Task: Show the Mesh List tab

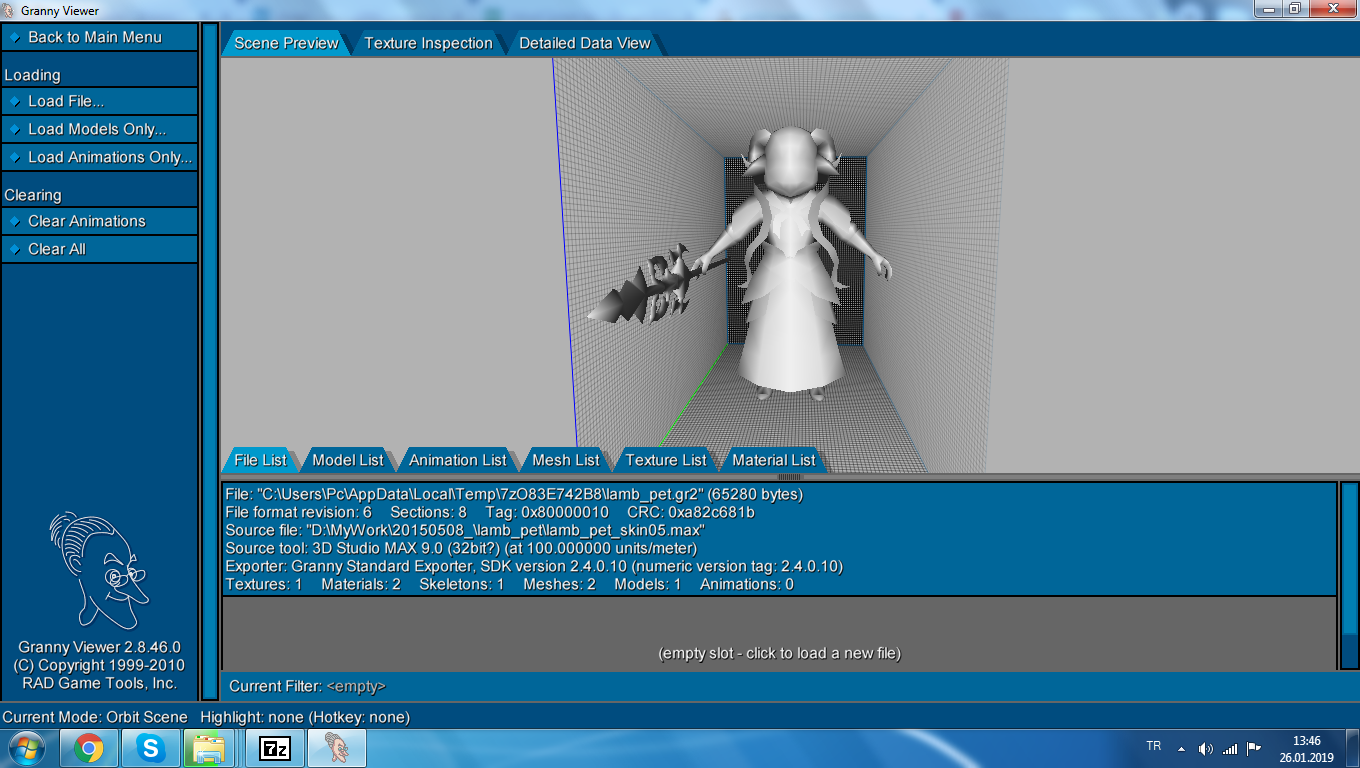Action: [565, 460]
